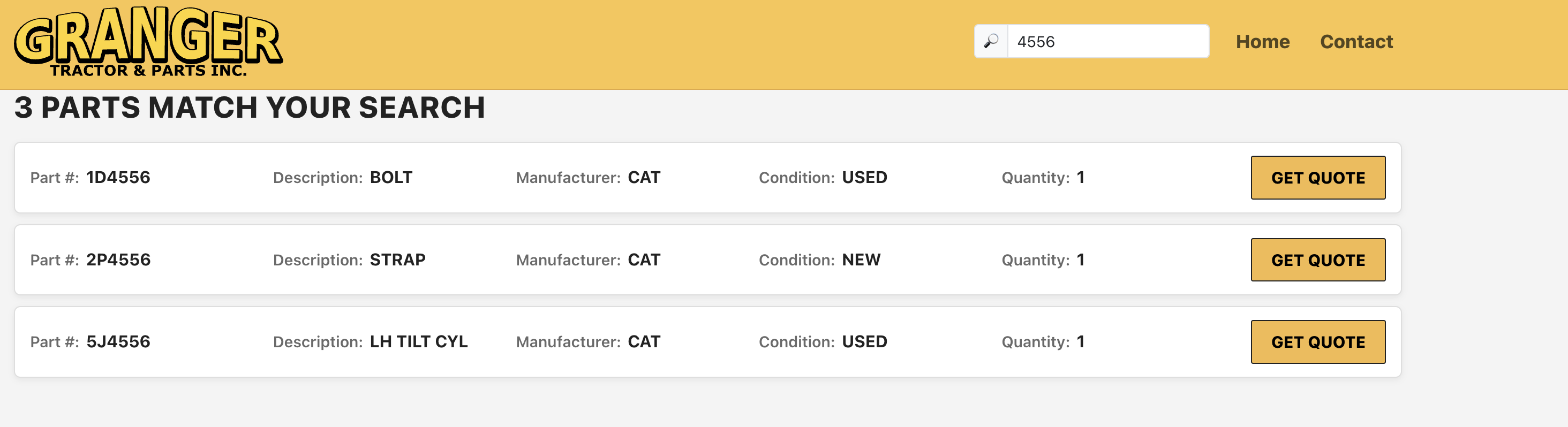Click the BOLT description text
Image resolution: width=1568 pixels, height=427 pixels.
391,178
